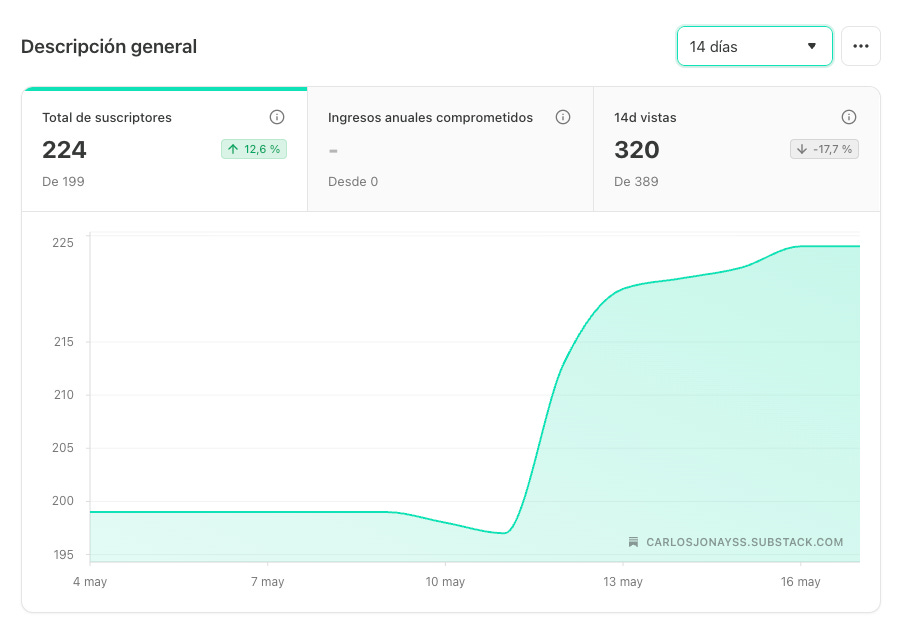Image resolution: width=902 pixels, height=629 pixels.
Task: Click the 10 may axis marker
Action: tap(445, 582)
